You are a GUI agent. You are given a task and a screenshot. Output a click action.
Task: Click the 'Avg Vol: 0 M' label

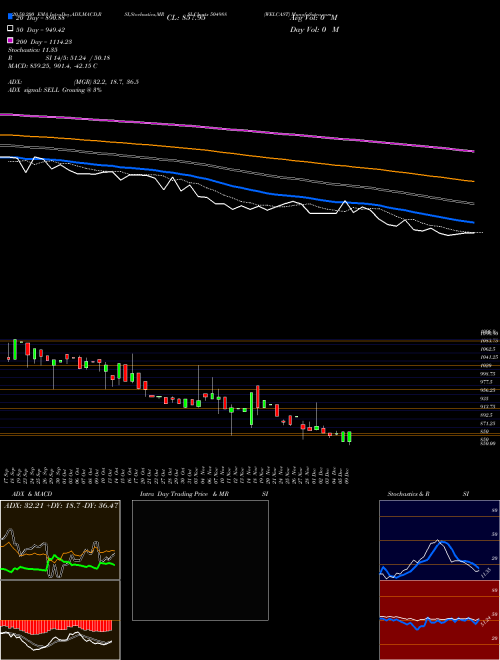point(314,18)
